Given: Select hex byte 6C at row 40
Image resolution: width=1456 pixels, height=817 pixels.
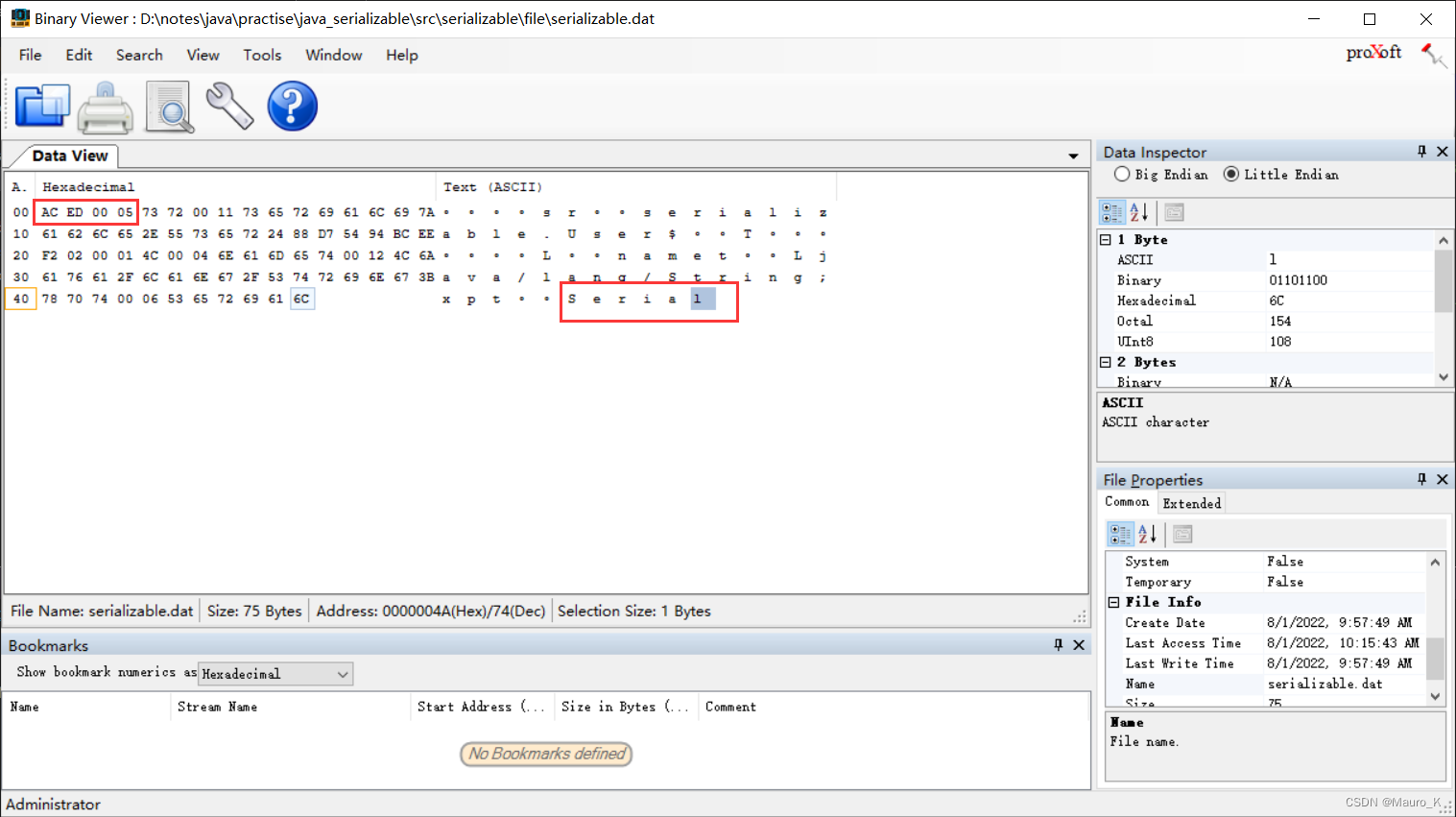Looking at the screenshot, I should [x=301, y=299].
